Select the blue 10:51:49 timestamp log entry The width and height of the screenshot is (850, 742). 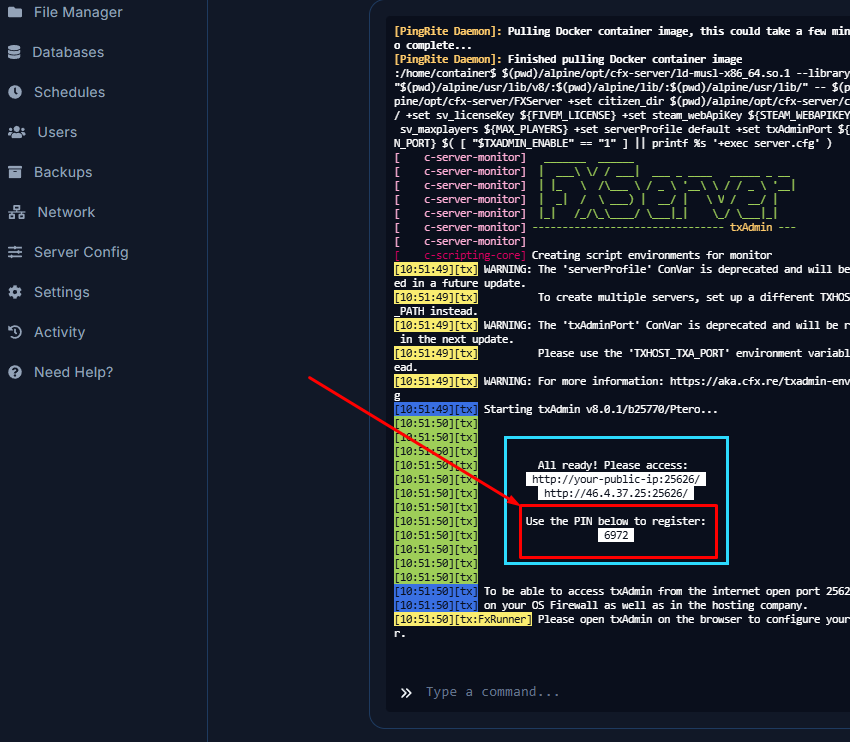click(x=434, y=408)
